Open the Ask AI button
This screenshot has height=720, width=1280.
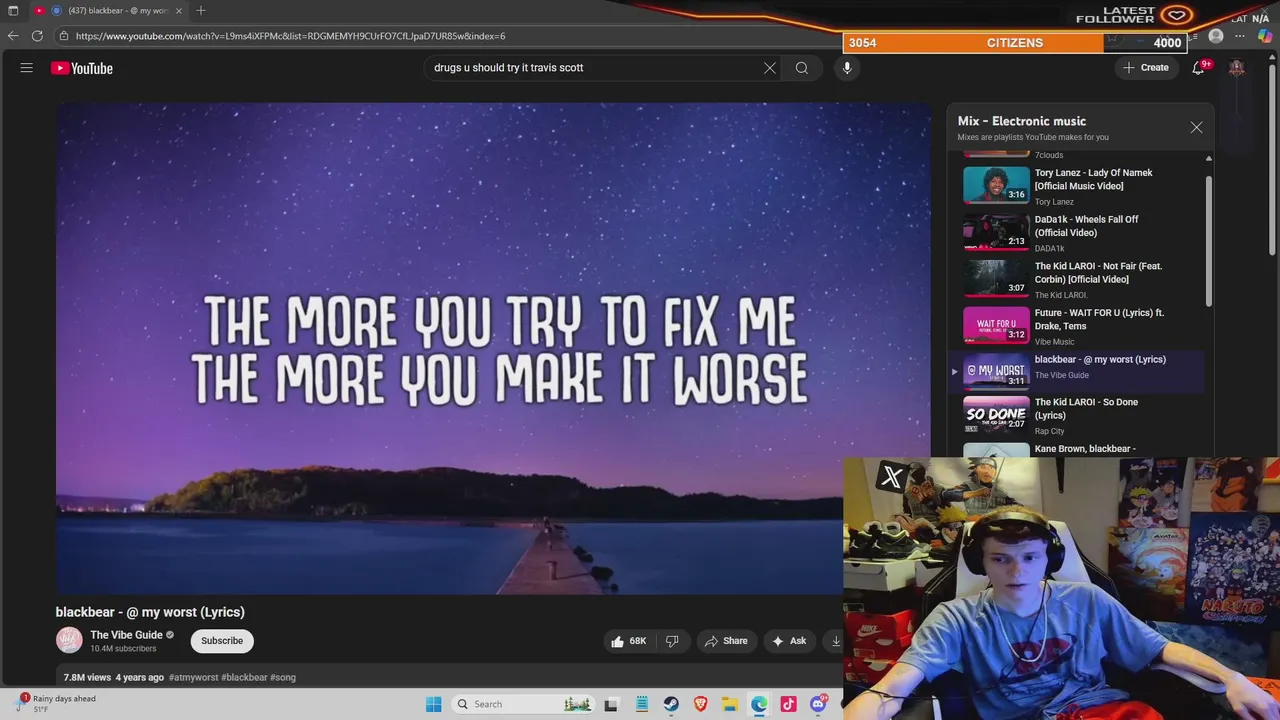click(788, 641)
